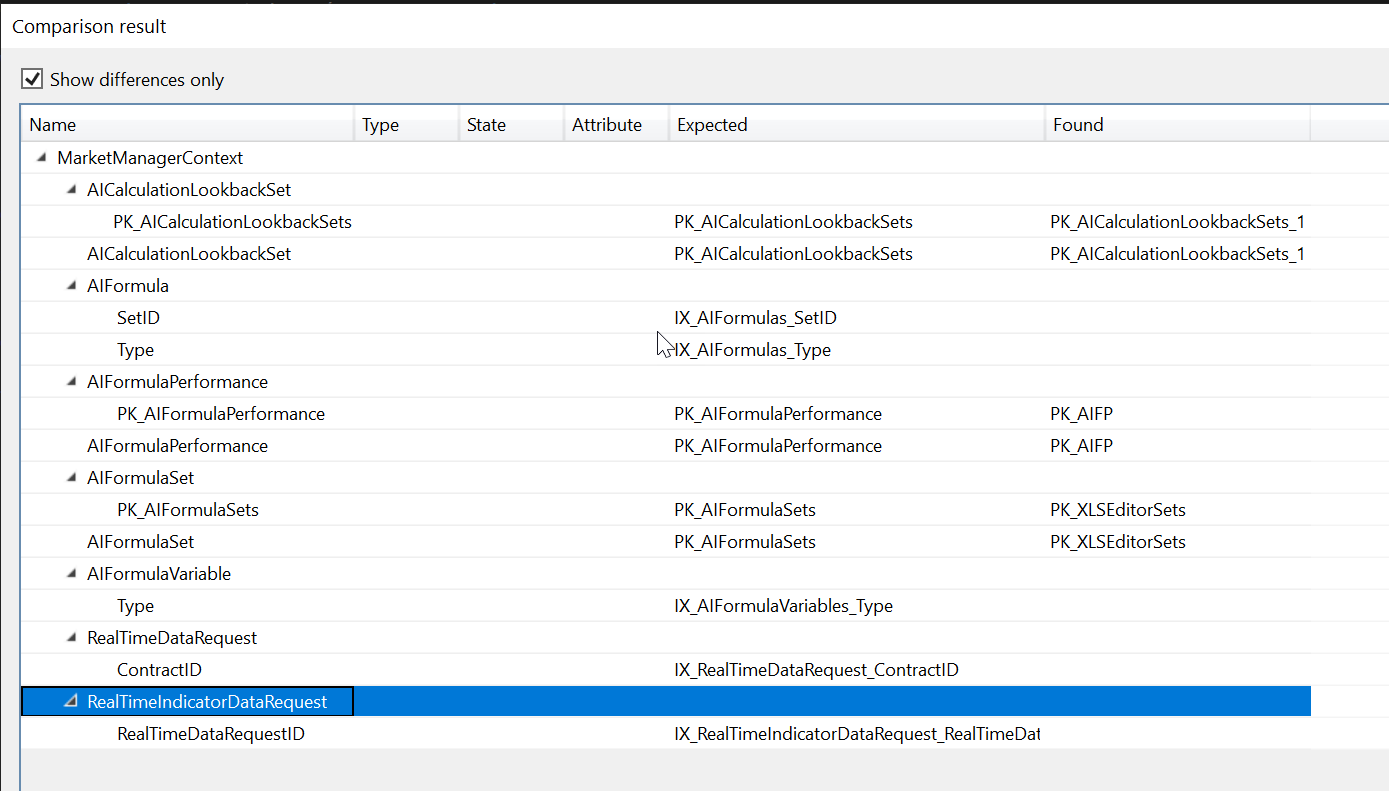Select the PK_AICalculationLookbackSets row

(x=232, y=221)
